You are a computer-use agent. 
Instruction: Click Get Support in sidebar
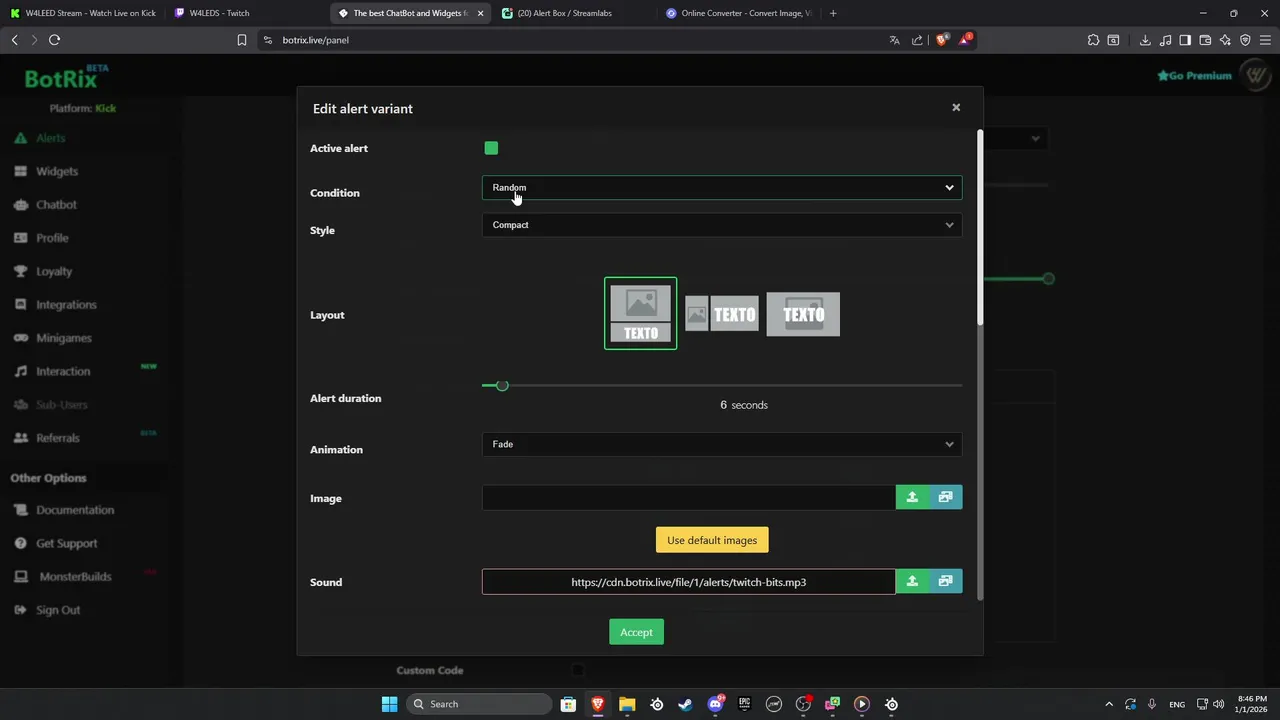click(x=66, y=543)
